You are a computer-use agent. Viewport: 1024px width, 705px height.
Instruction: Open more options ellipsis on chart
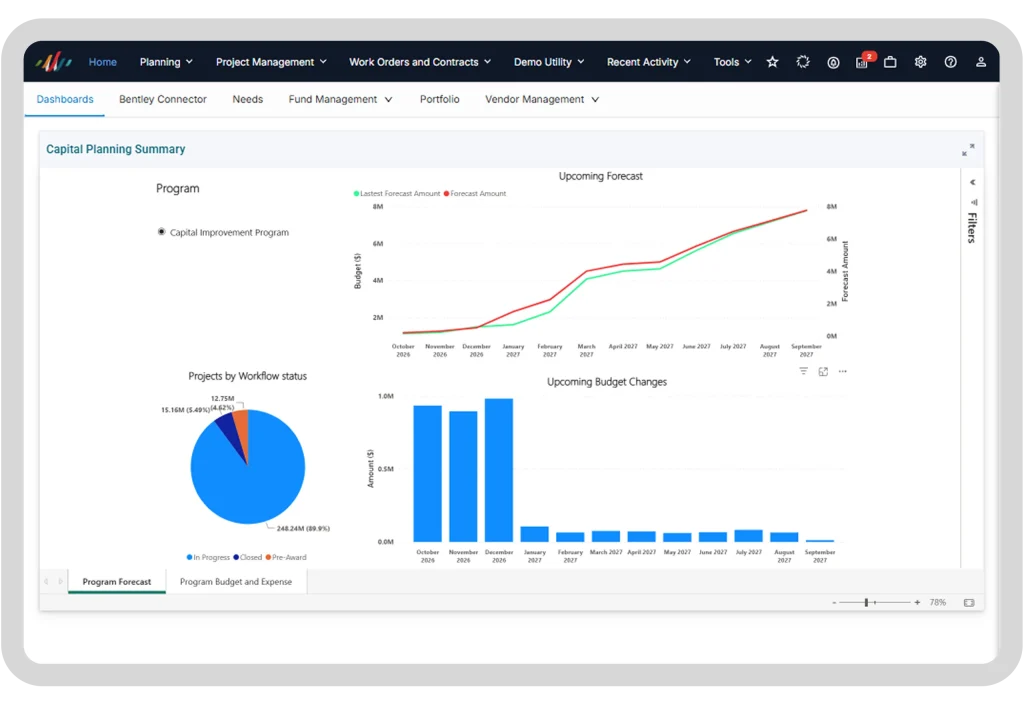(842, 371)
